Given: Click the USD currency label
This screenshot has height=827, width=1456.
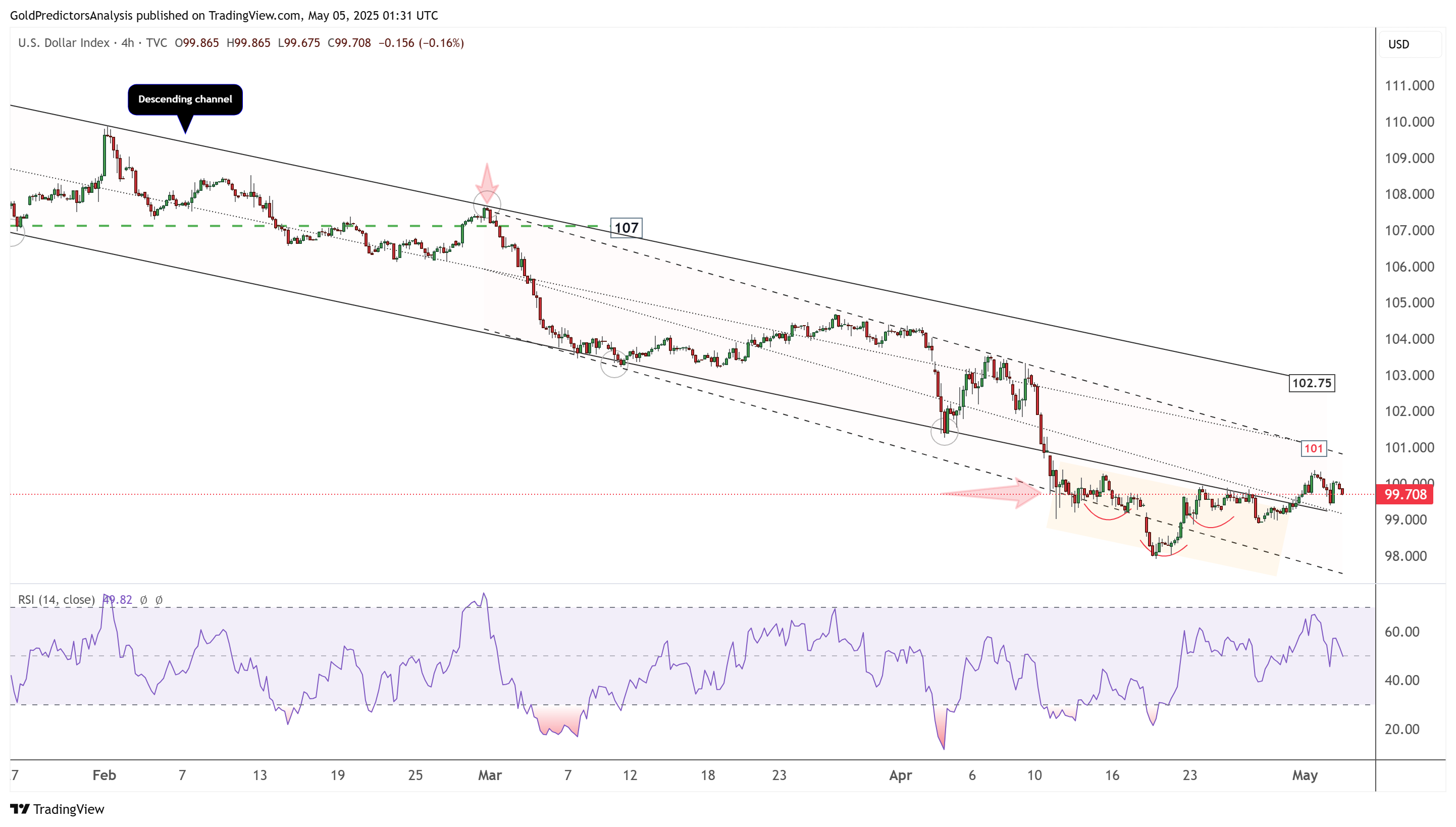Looking at the screenshot, I should (1398, 44).
